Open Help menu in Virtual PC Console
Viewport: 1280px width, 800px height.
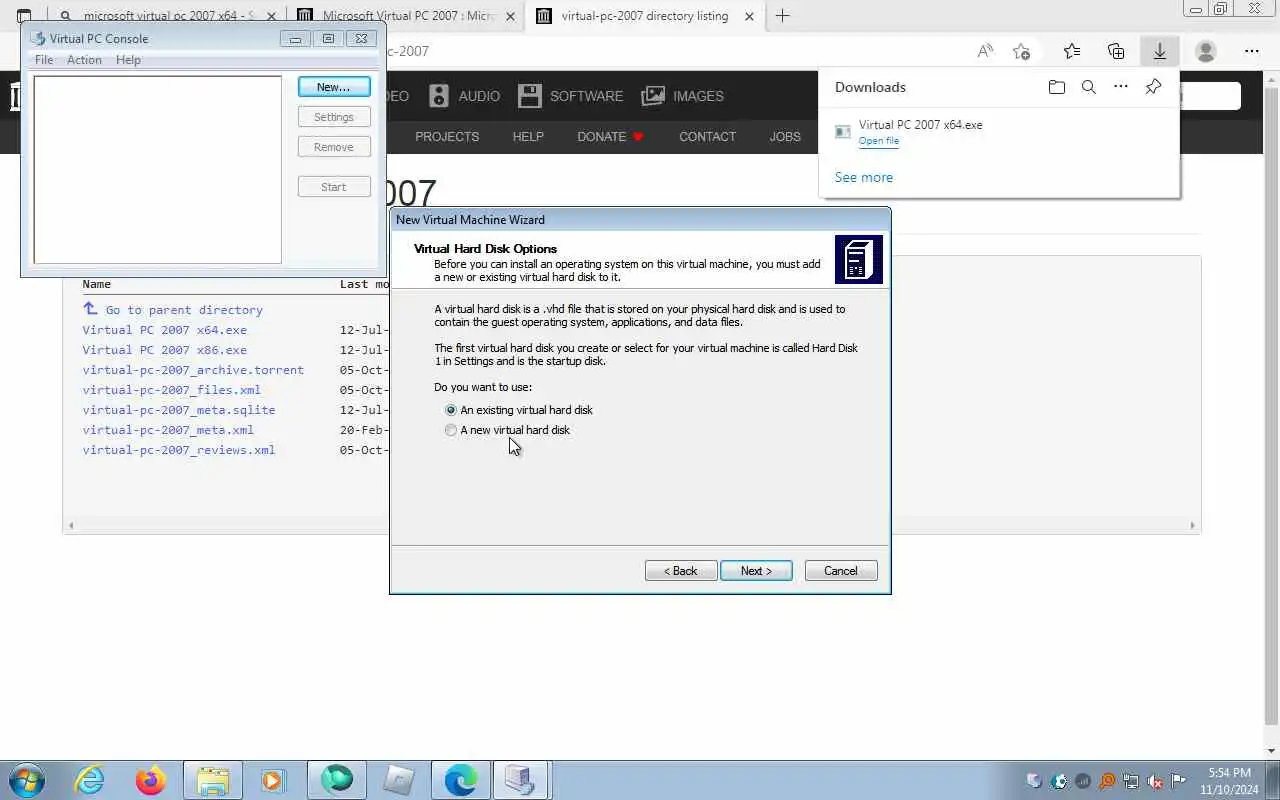tap(128, 60)
